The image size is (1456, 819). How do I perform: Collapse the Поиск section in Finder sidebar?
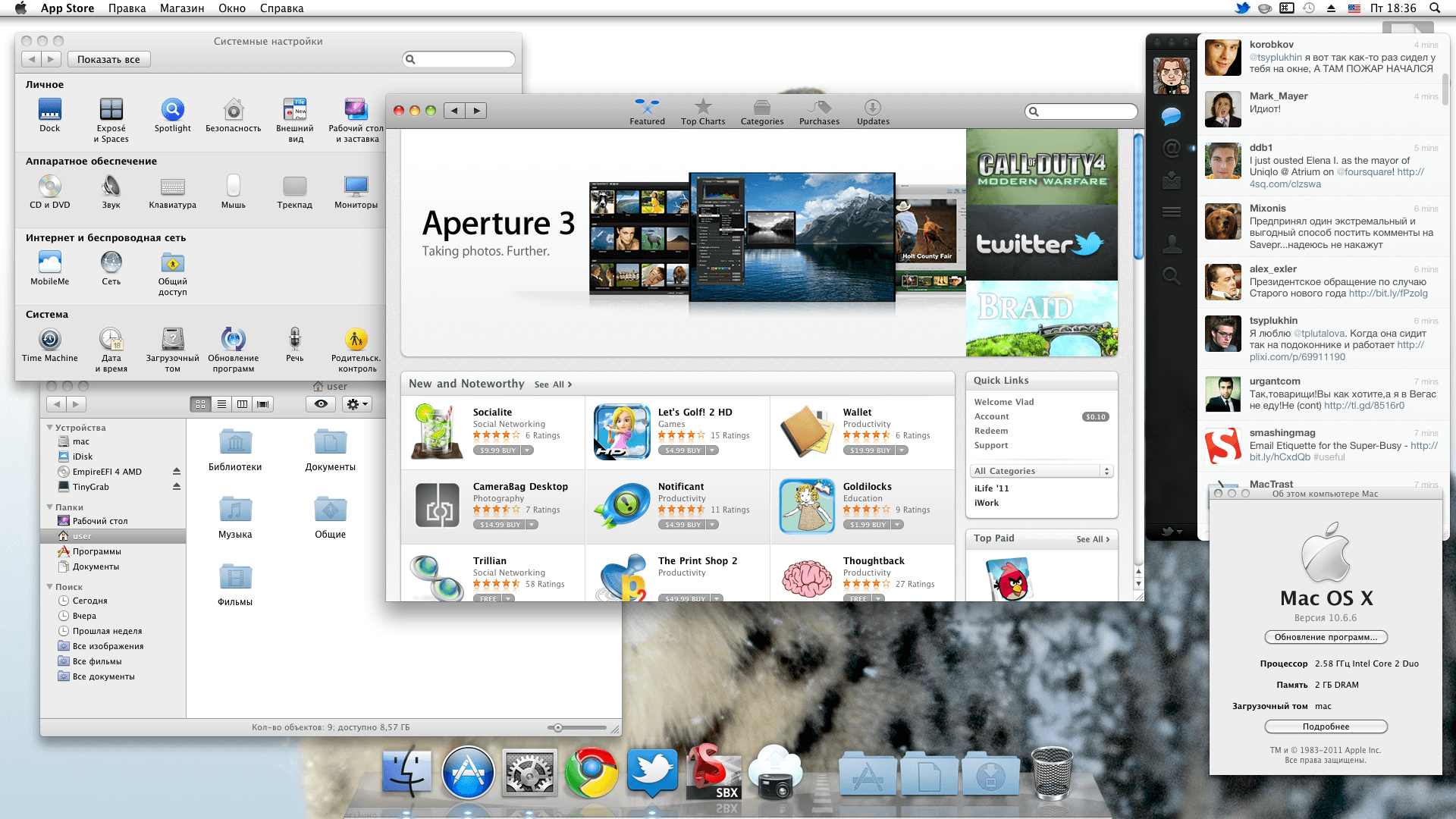50,587
